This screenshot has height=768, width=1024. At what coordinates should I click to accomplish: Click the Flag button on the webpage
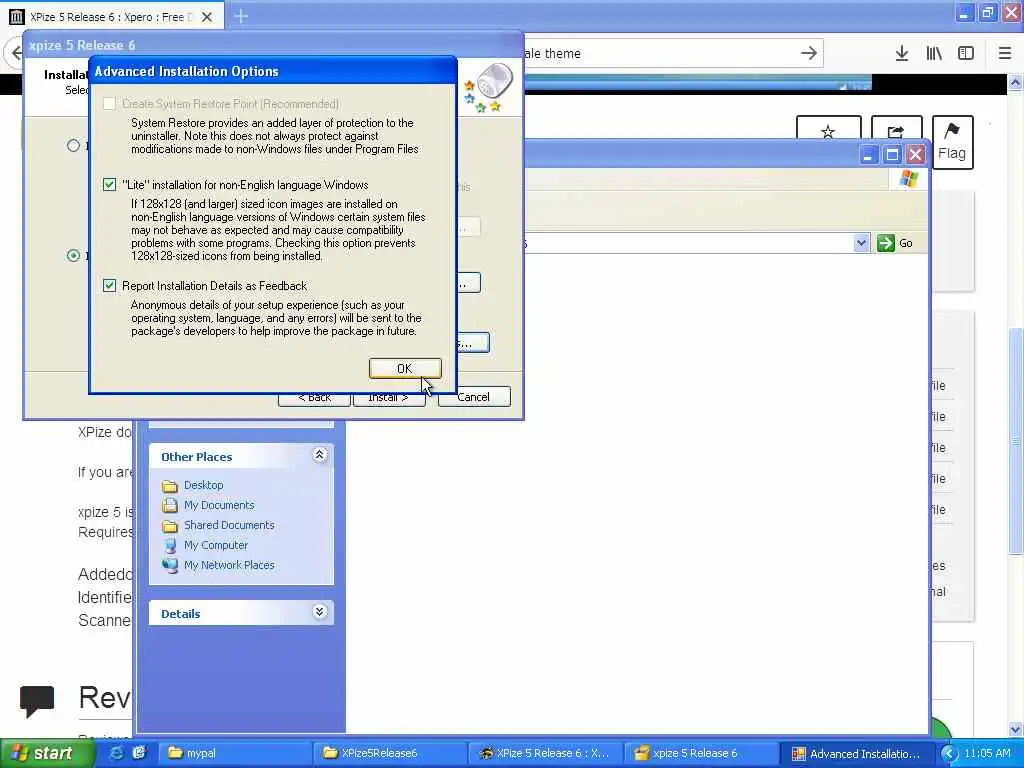point(952,142)
